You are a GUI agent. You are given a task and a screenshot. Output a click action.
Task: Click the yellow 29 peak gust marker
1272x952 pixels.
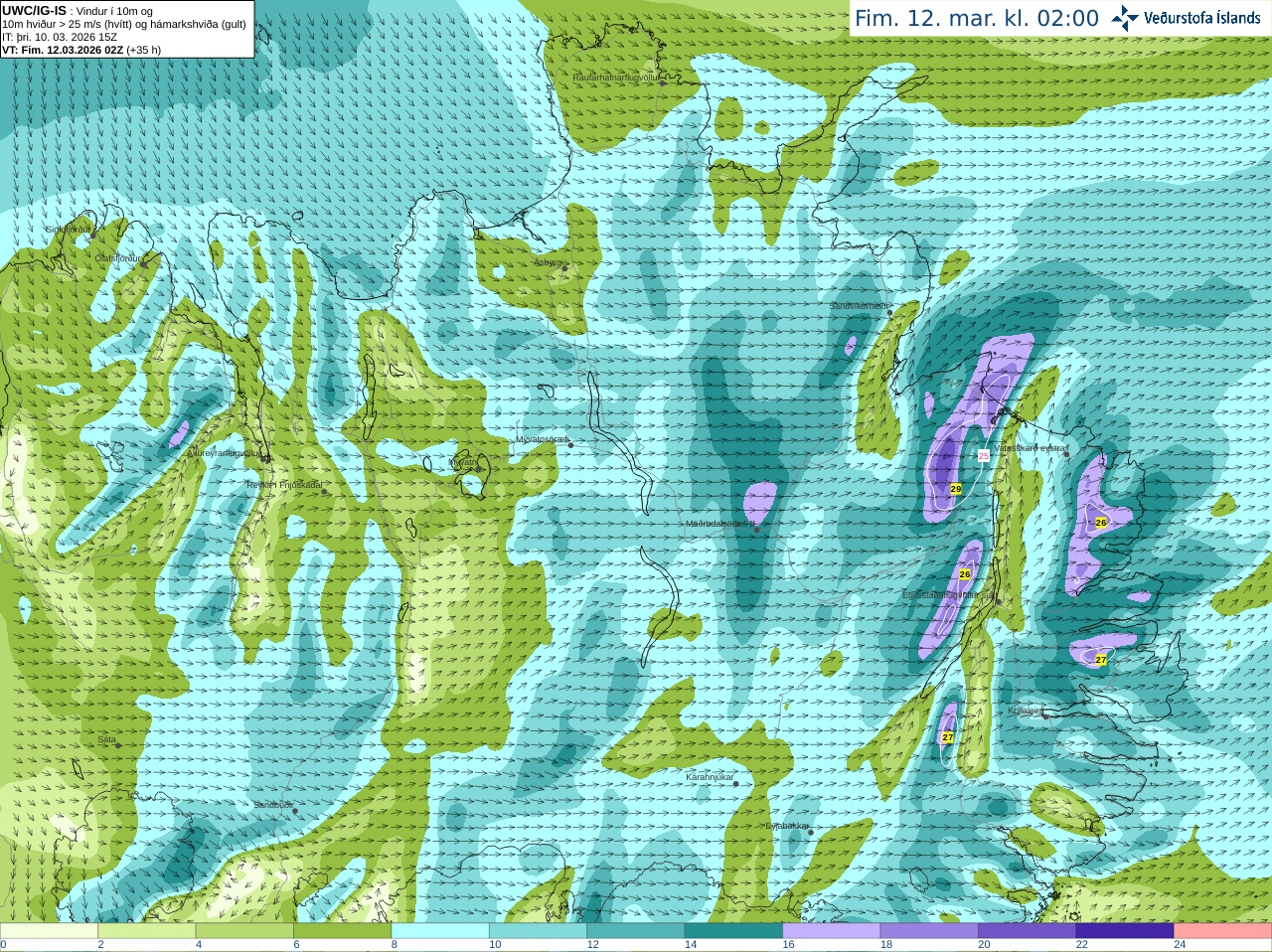pyautogui.click(x=956, y=489)
